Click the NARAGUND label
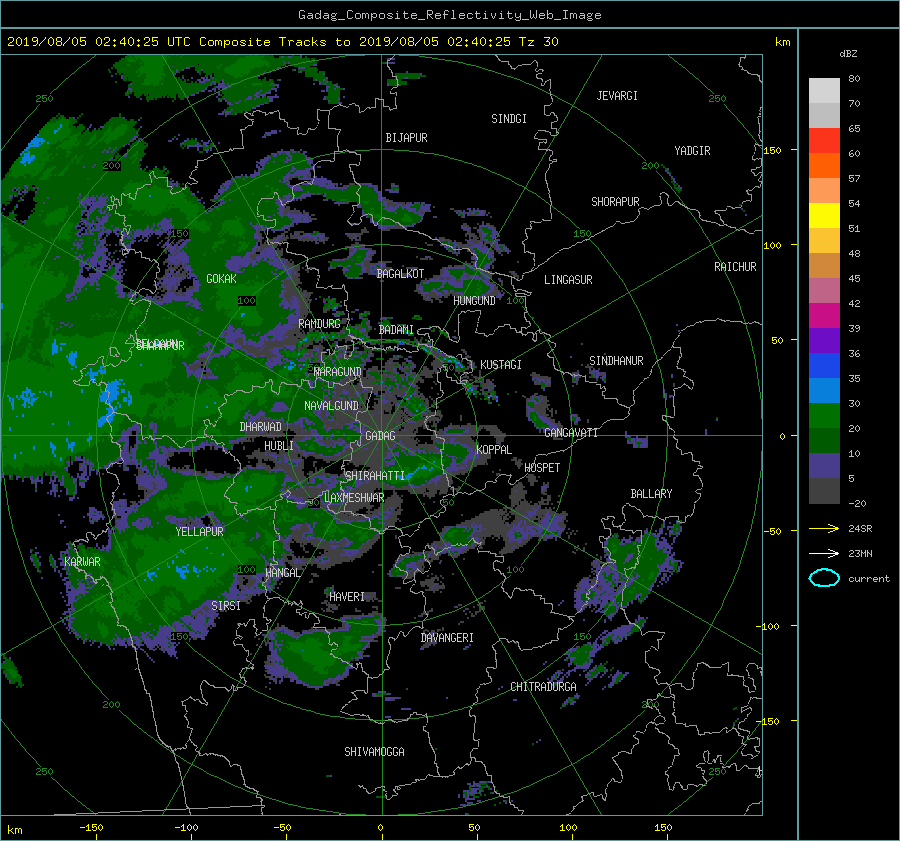This screenshot has height=841, width=900. 338,372
